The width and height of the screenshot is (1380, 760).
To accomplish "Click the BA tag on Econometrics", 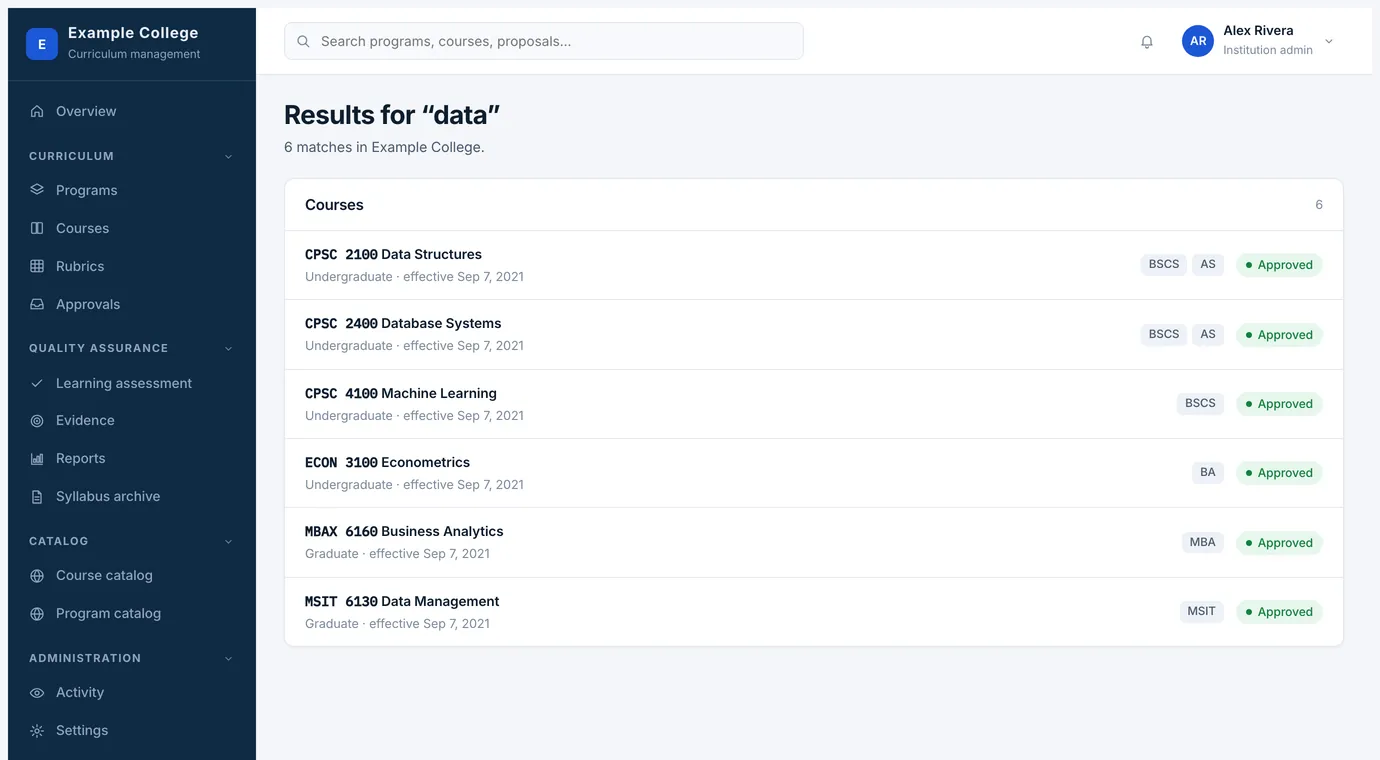I will tap(1208, 473).
